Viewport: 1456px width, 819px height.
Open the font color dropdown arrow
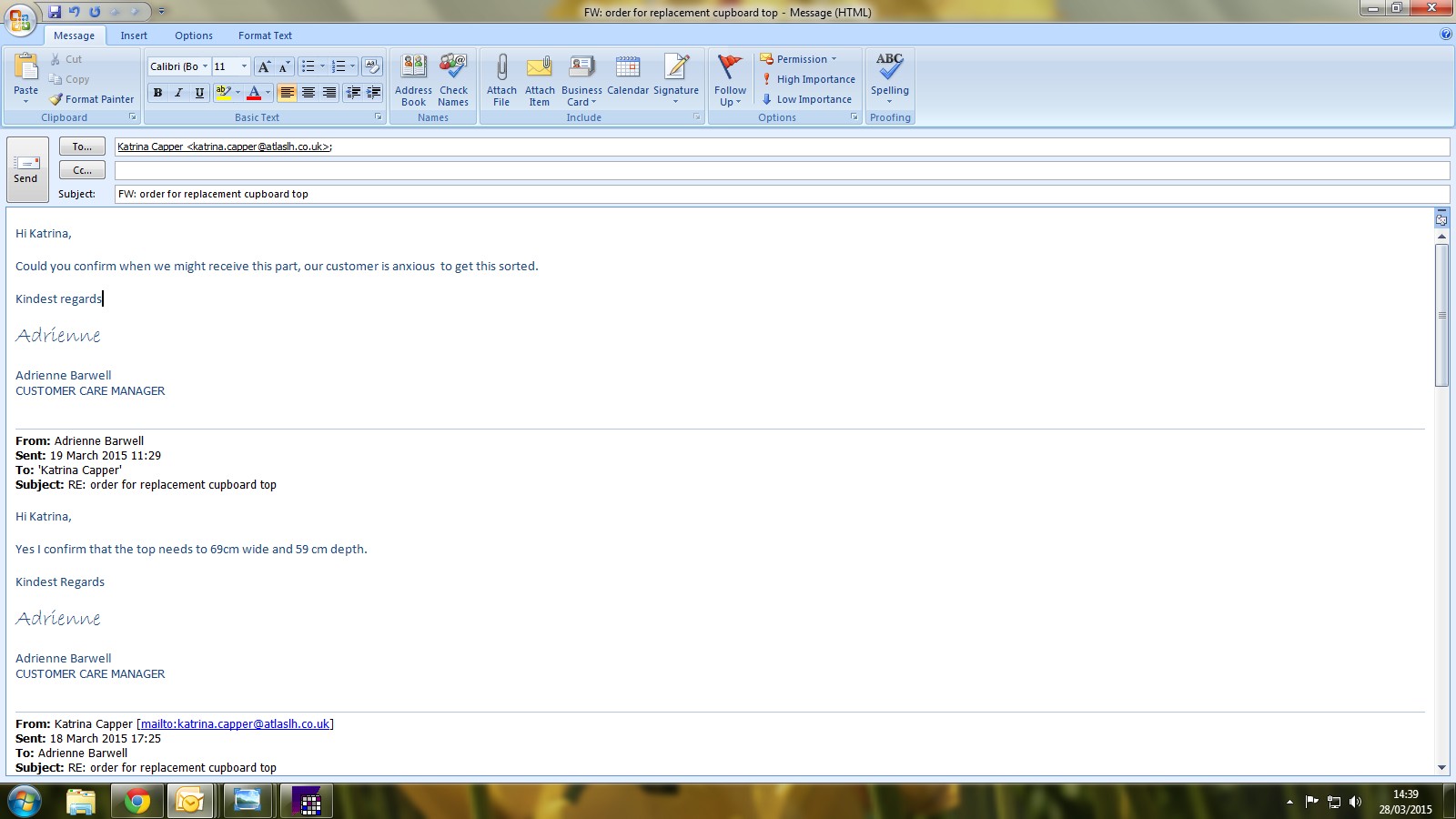[x=268, y=93]
